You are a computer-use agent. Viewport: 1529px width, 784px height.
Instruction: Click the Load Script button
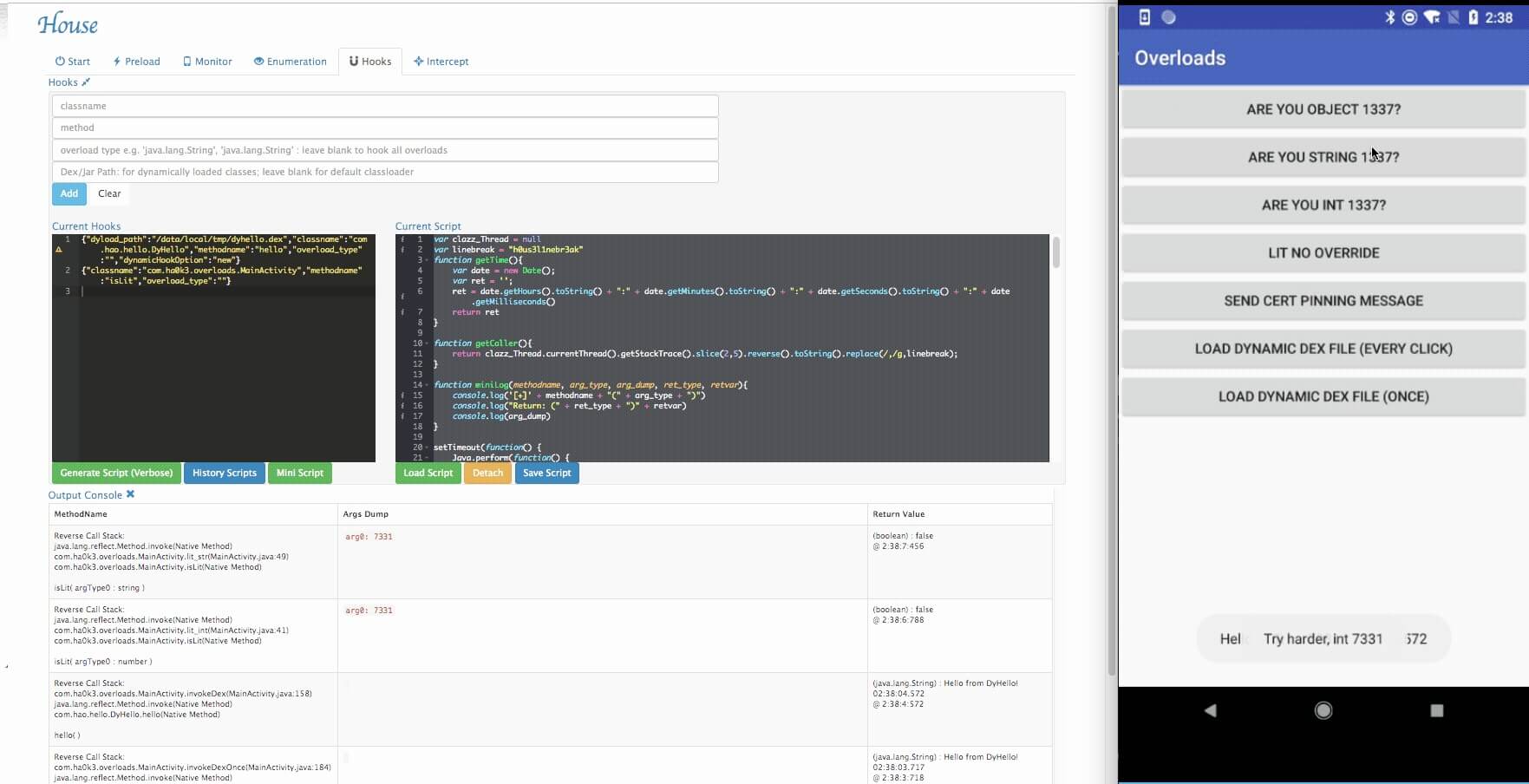(428, 473)
